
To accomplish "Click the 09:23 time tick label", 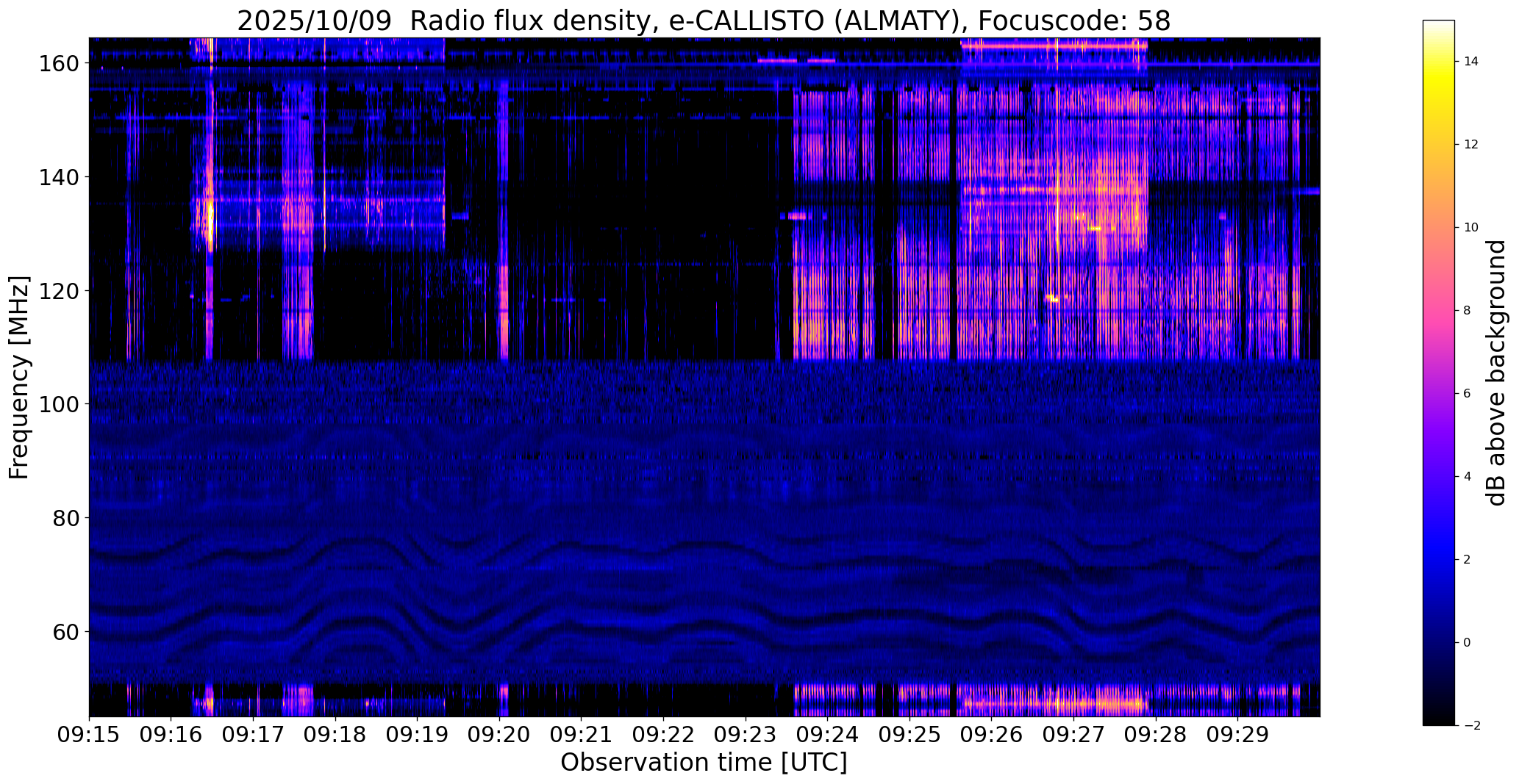I will coord(746,735).
